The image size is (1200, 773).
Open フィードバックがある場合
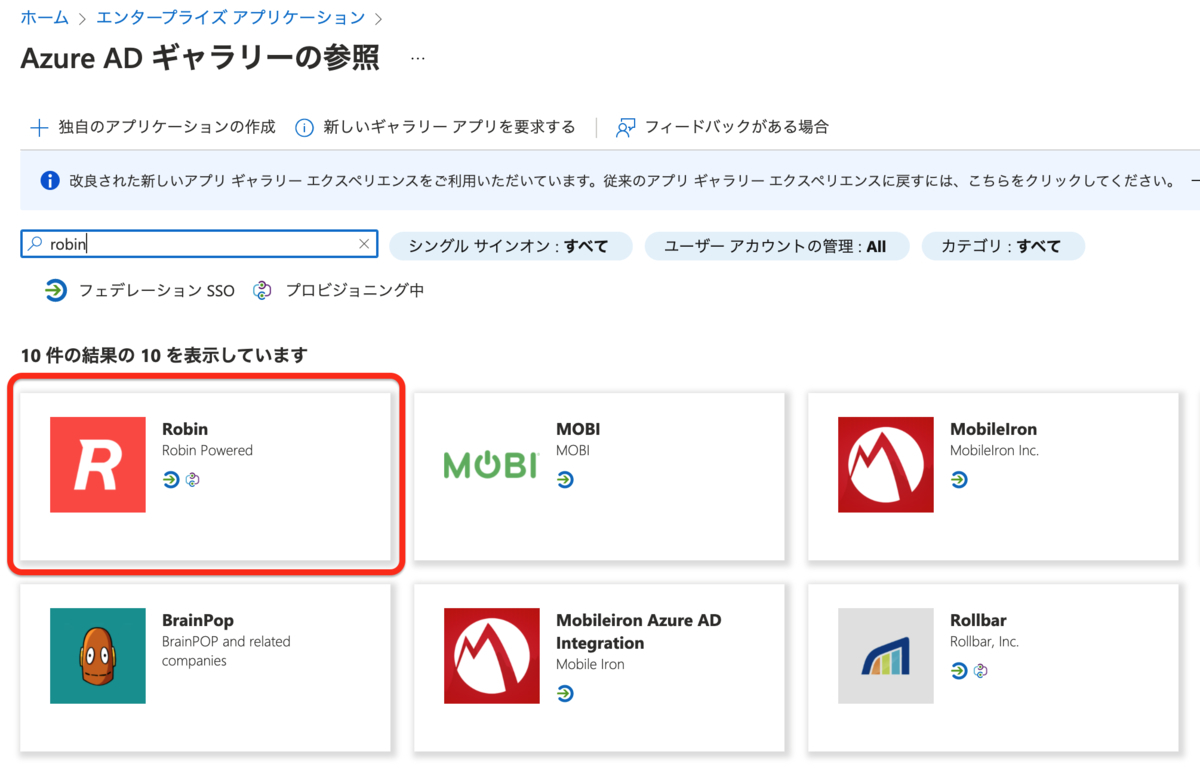(x=736, y=127)
